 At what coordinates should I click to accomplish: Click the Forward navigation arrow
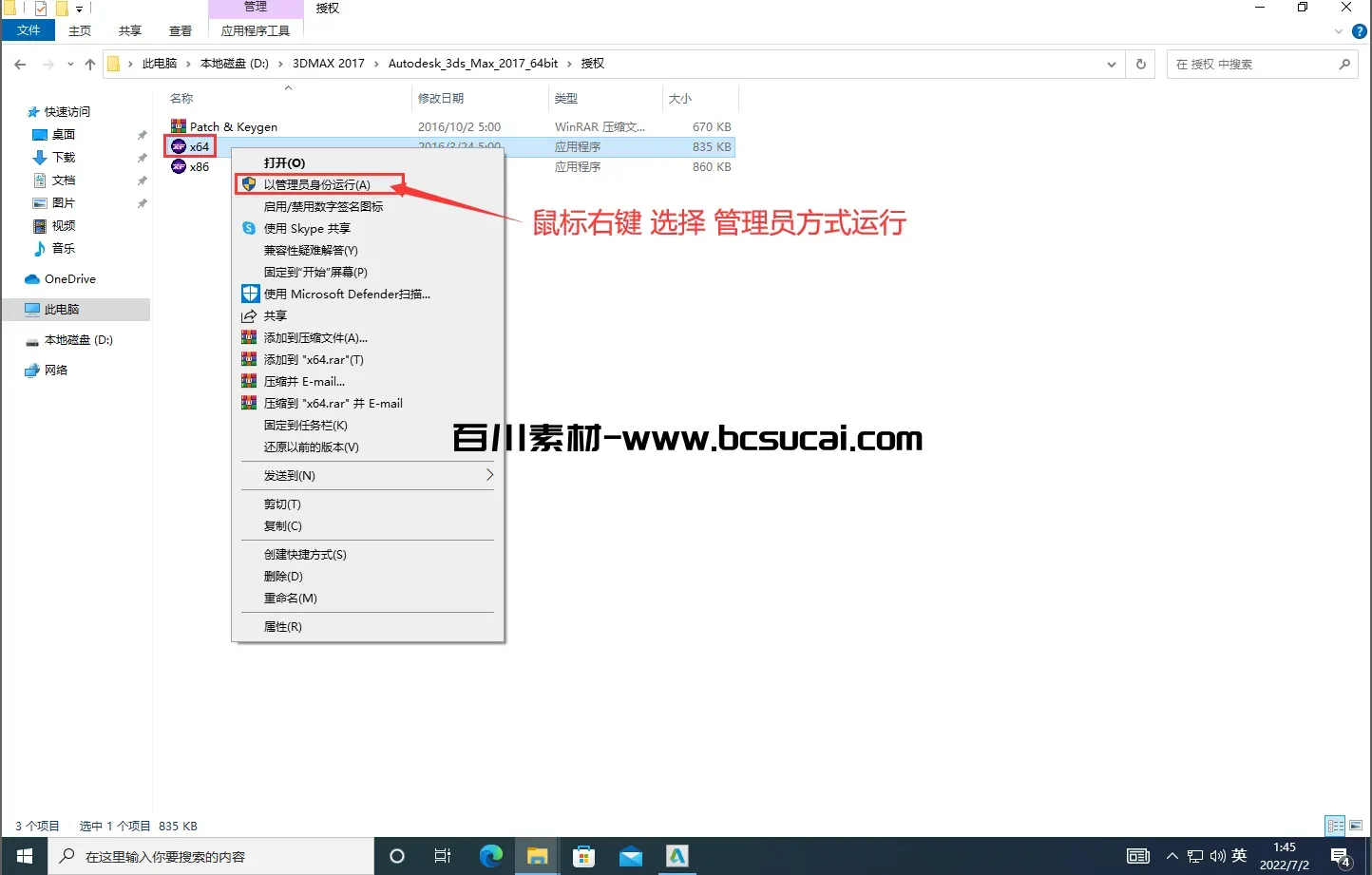point(48,64)
